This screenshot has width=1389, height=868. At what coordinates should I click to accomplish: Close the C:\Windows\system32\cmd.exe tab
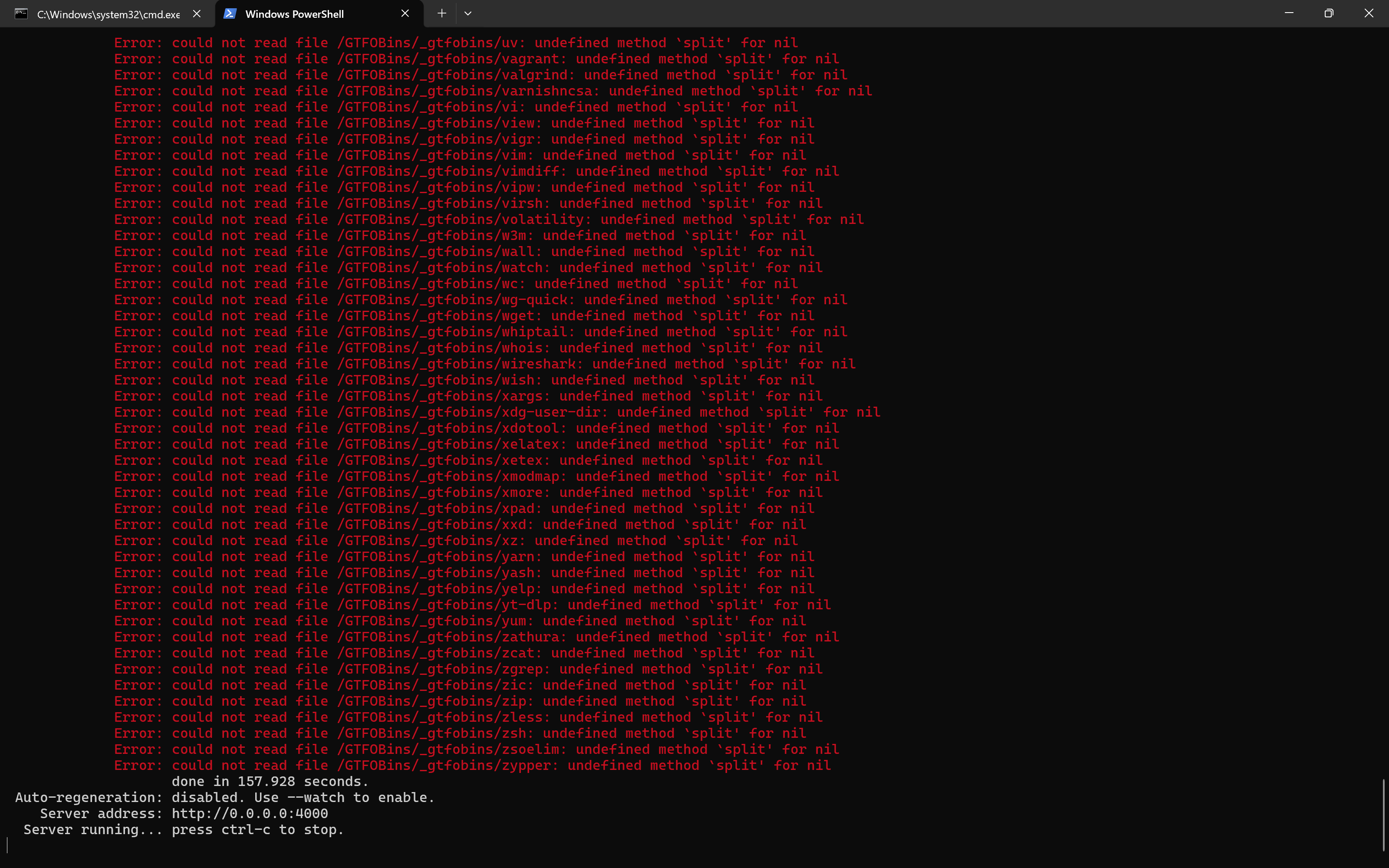(x=197, y=14)
